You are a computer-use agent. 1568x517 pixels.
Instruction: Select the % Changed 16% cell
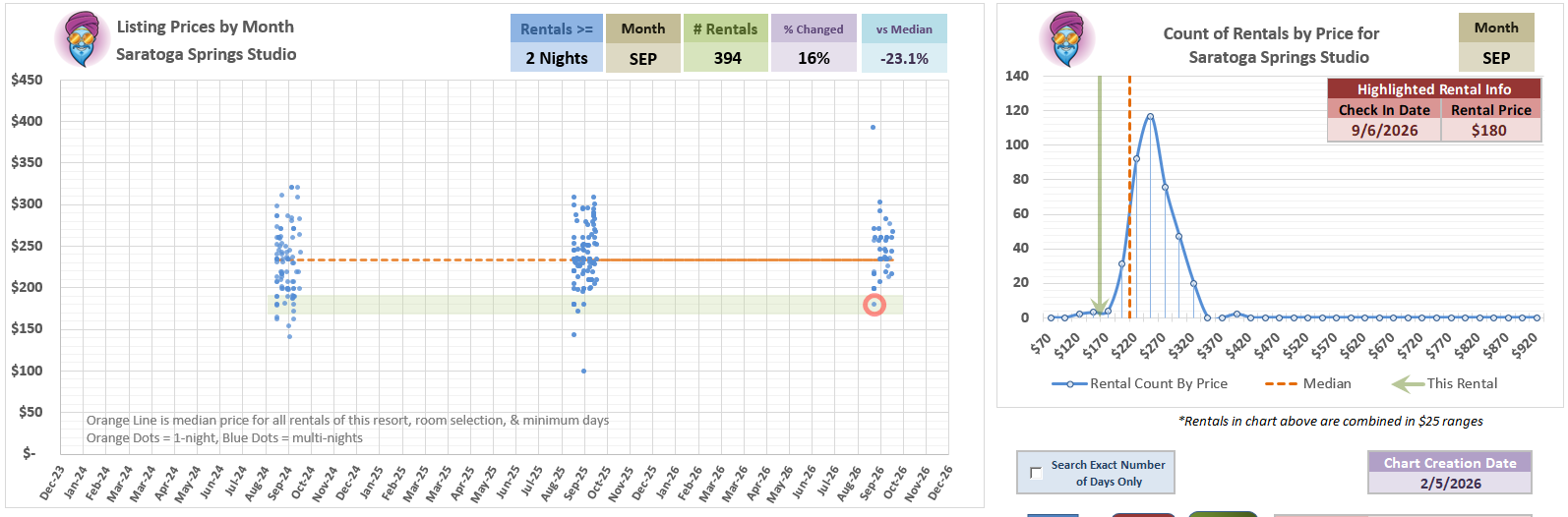814,58
